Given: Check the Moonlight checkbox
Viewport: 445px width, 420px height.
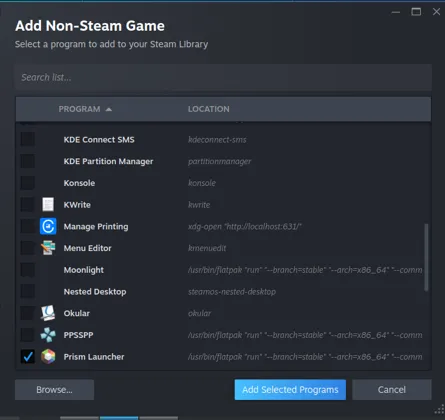Looking at the screenshot, I should (28, 270).
